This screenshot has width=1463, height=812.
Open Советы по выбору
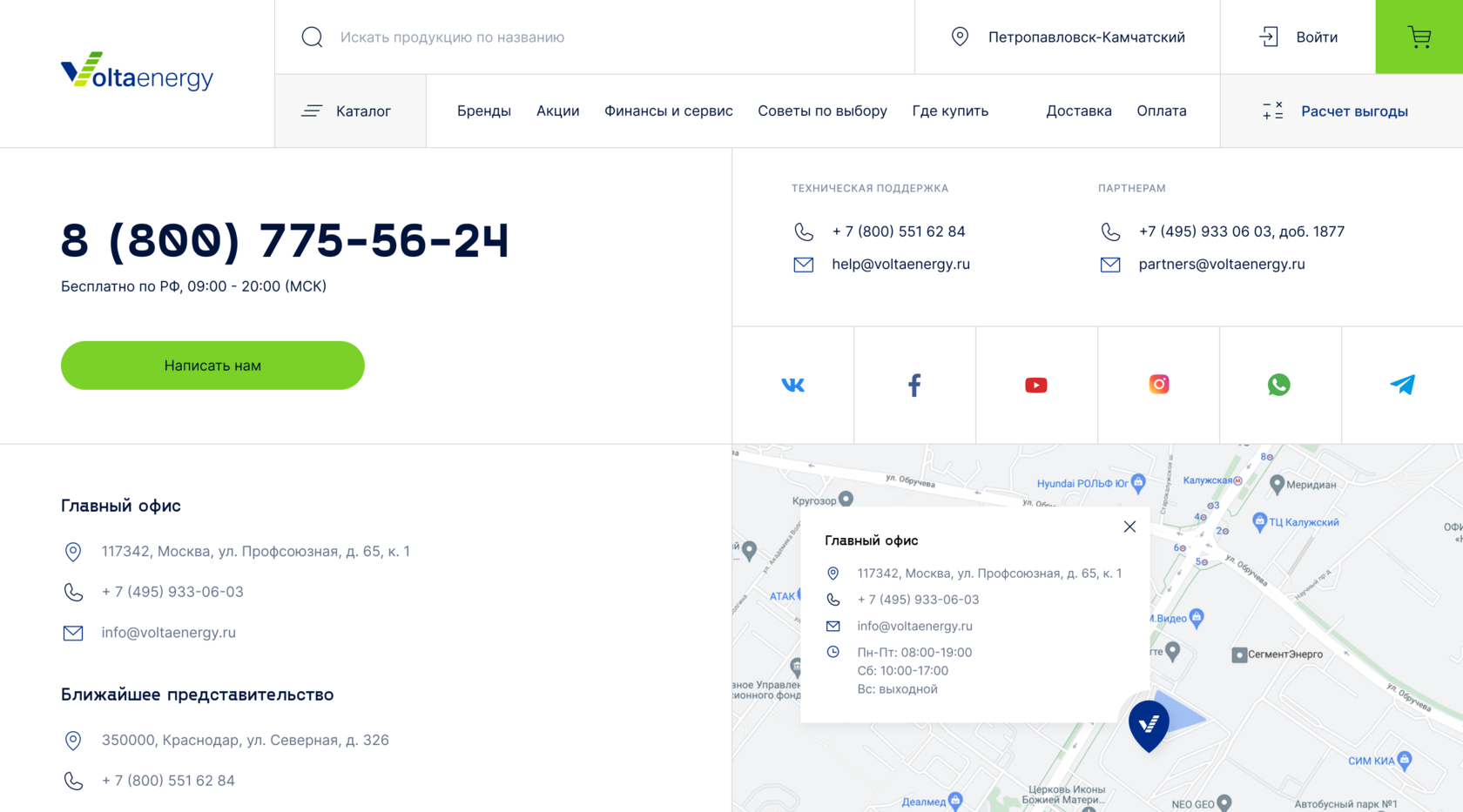[x=822, y=111]
